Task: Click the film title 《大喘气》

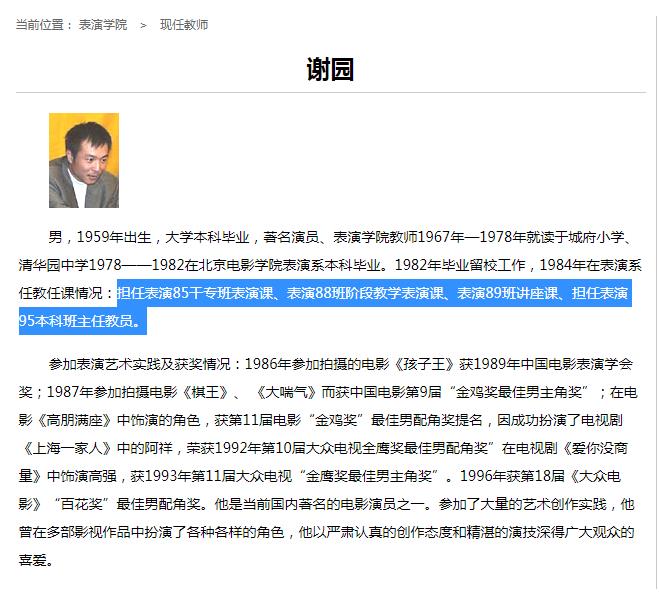Action: (286, 392)
